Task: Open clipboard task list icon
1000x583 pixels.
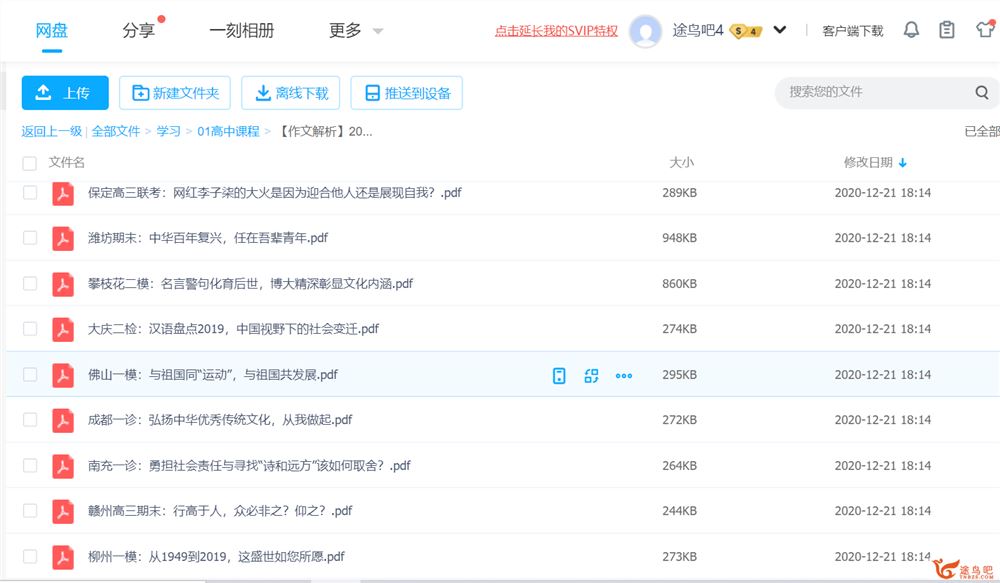Action: pos(947,29)
